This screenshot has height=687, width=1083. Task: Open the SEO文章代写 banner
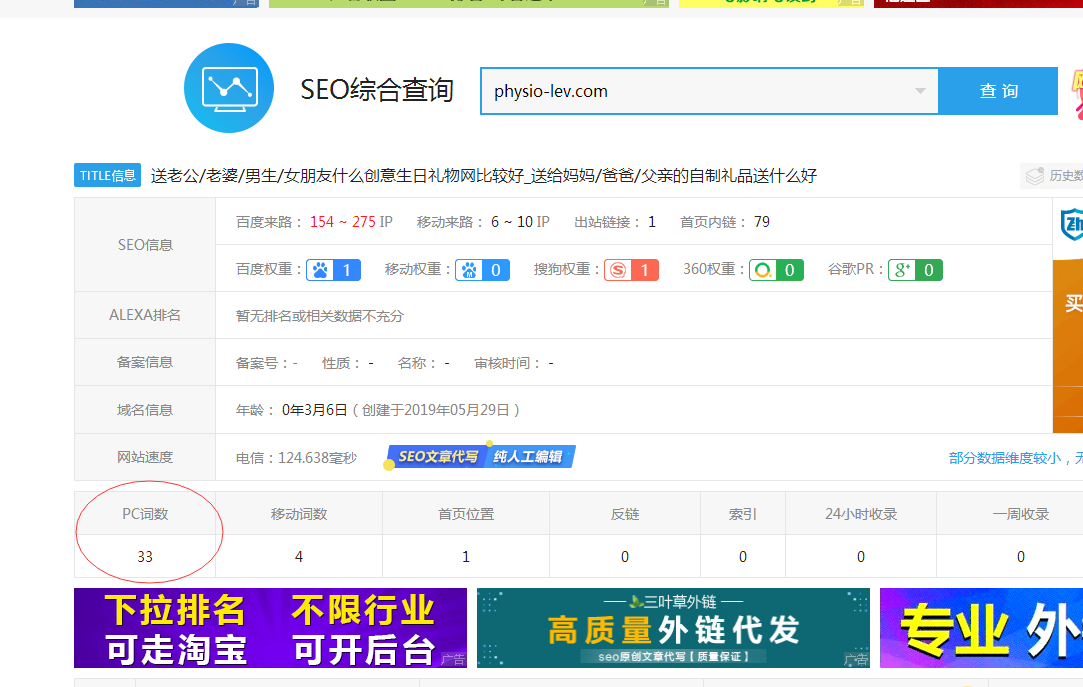pyautogui.click(x=481, y=457)
